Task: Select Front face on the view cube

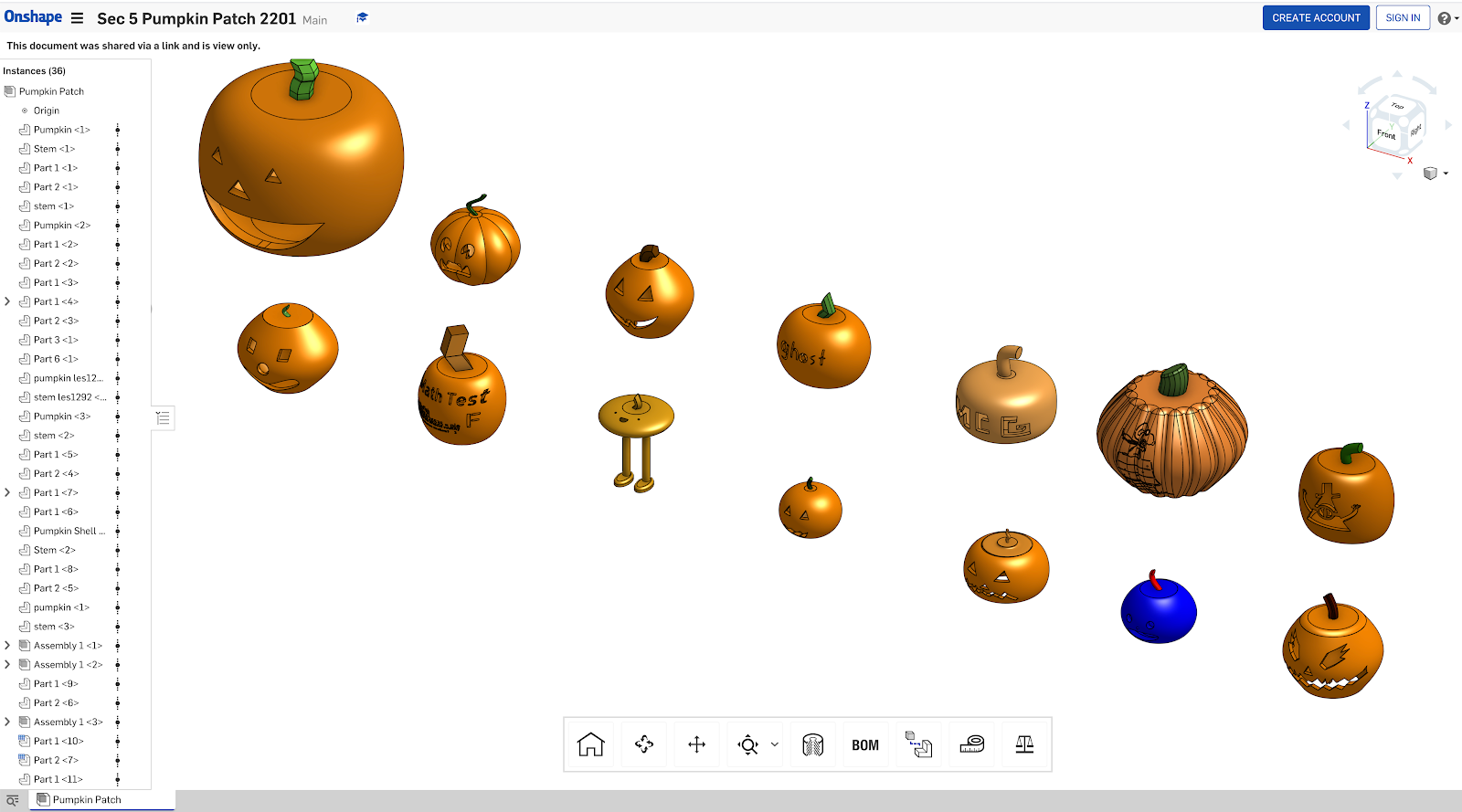Action: [1386, 133]
